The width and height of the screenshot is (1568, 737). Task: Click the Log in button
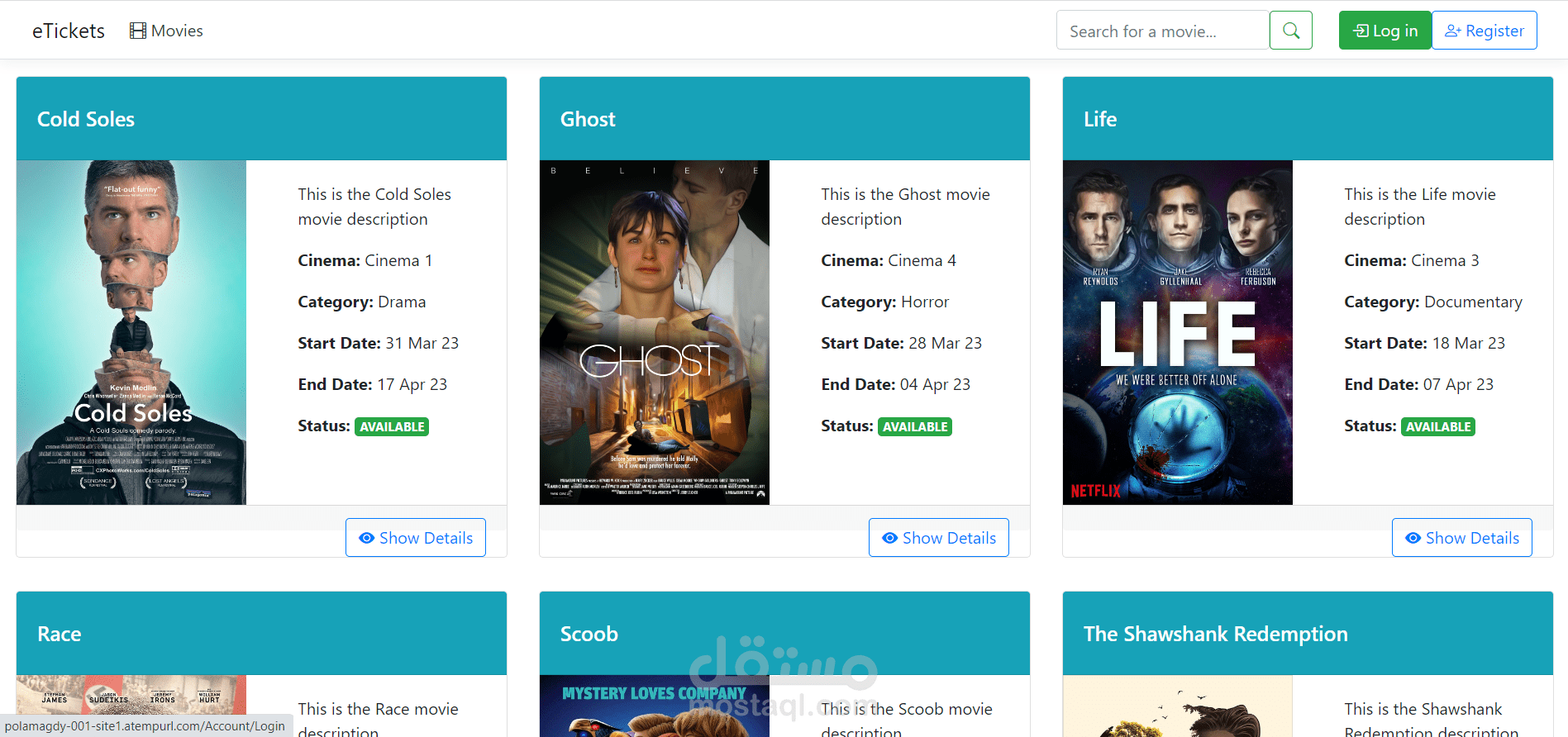pyautogui.click(x=1385, y=31)
